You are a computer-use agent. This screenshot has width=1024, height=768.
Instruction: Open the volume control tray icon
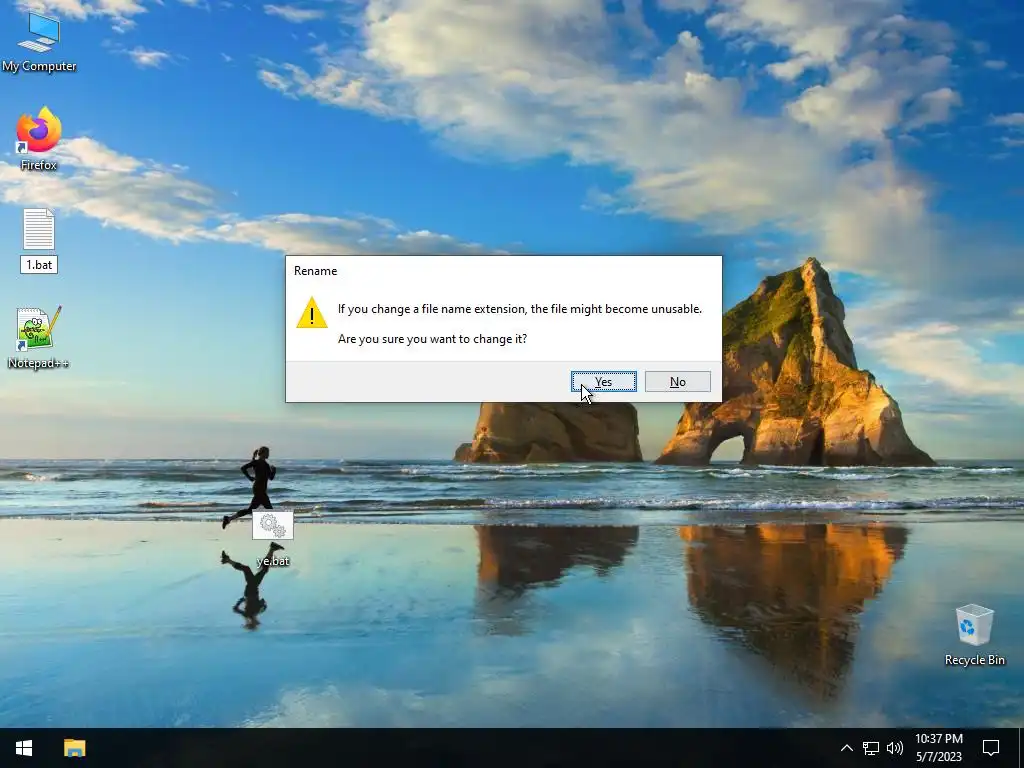point(895,748)
